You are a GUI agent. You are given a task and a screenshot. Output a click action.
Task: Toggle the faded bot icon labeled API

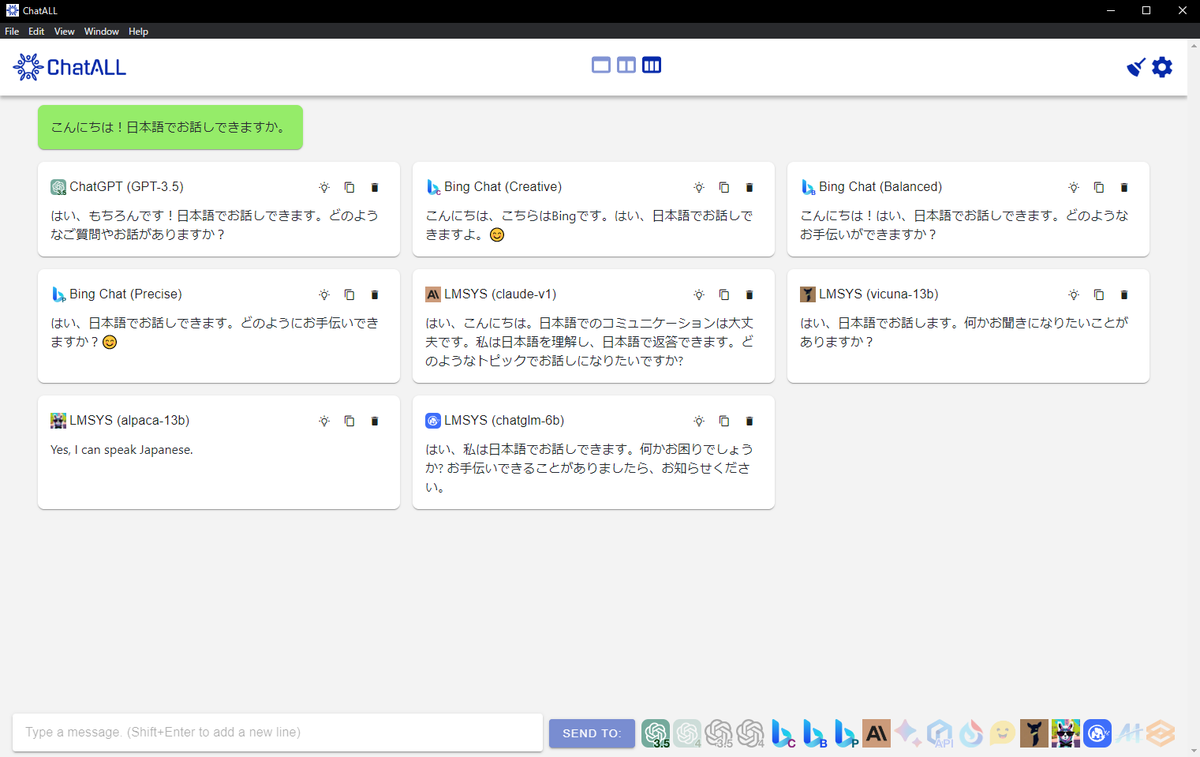(940, 733)
